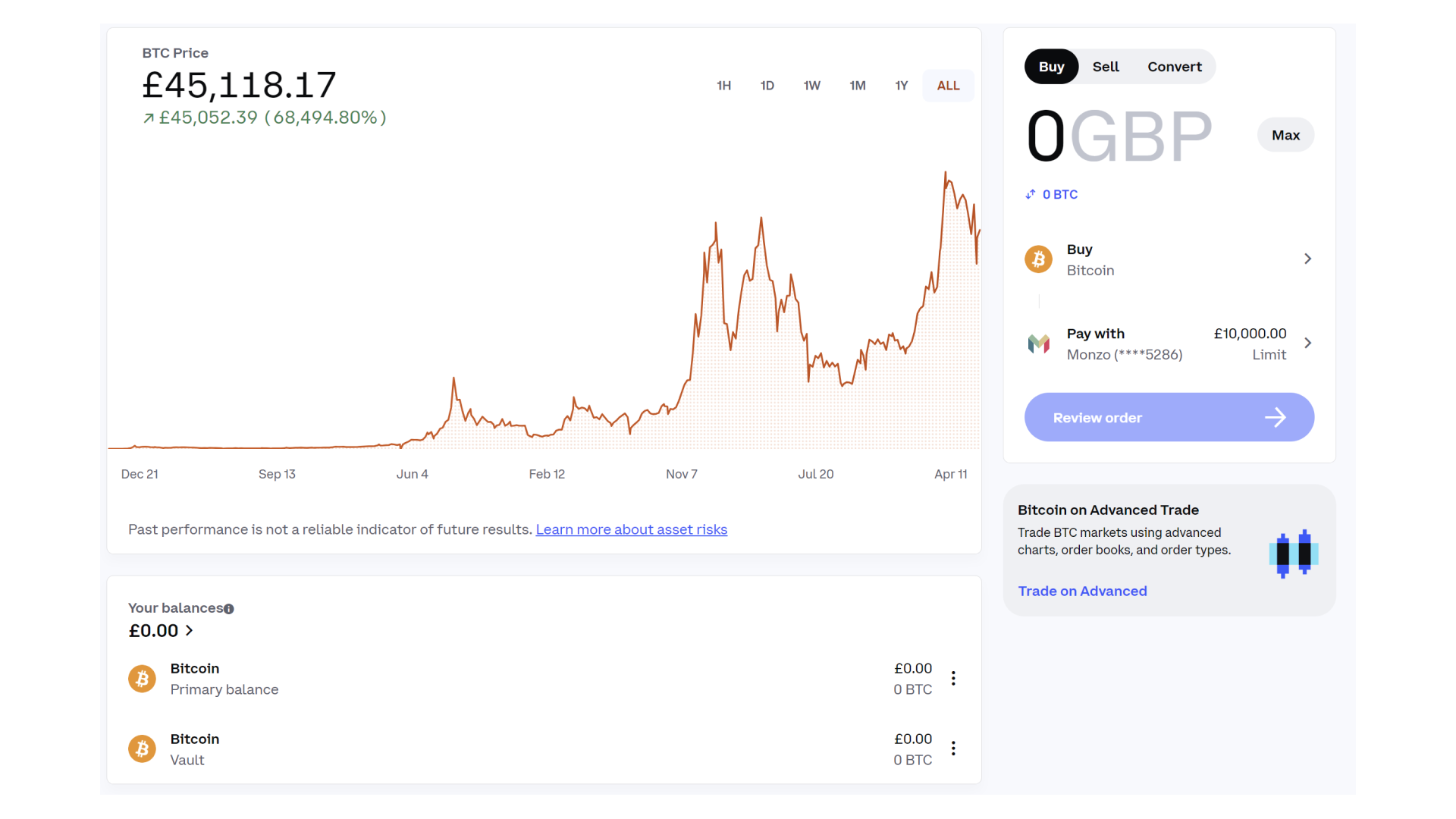1456x819 pixels.
Task: Enable the 1Y chart view
Action: click(901, 85)
